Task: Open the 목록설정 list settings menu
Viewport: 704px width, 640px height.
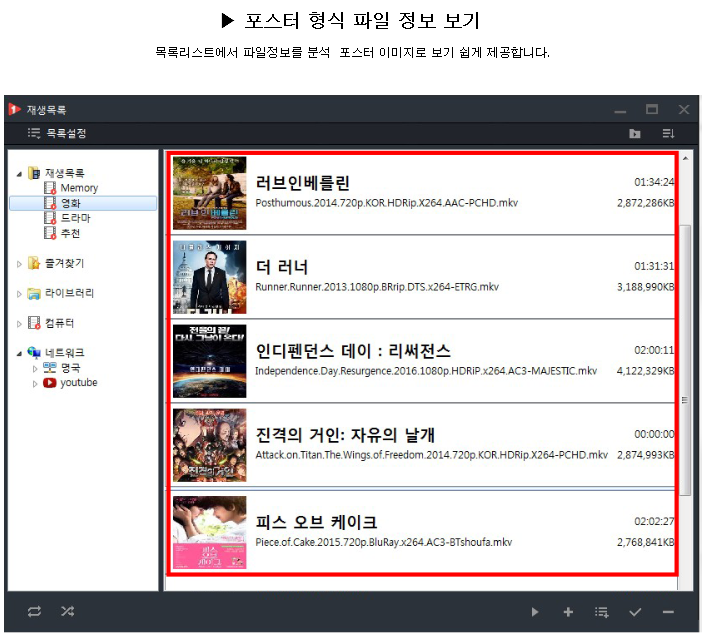Action: point(57,133)
